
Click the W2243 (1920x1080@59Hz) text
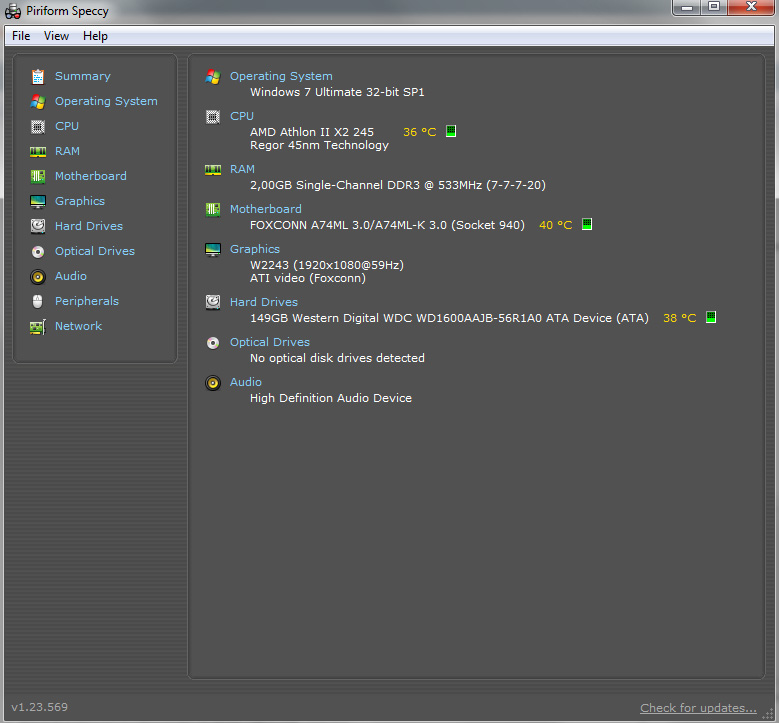tap(326, 265)
